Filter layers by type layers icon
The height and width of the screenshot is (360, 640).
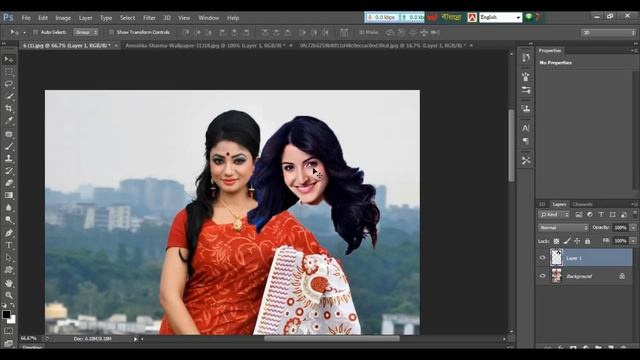coord(601,214)
